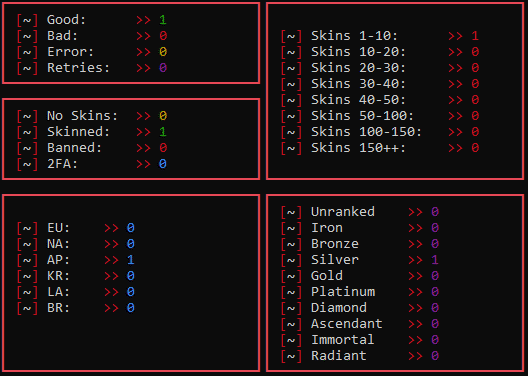Click the blue value next to 2FA
The height and width of the screenshot is (376, 528).
[163, 164]
